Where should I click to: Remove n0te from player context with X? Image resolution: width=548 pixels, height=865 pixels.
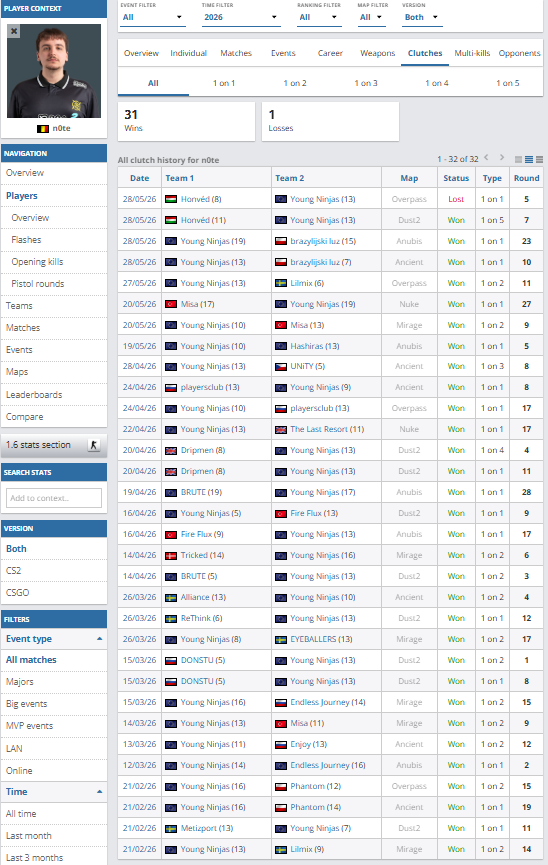tap(14, 31)
